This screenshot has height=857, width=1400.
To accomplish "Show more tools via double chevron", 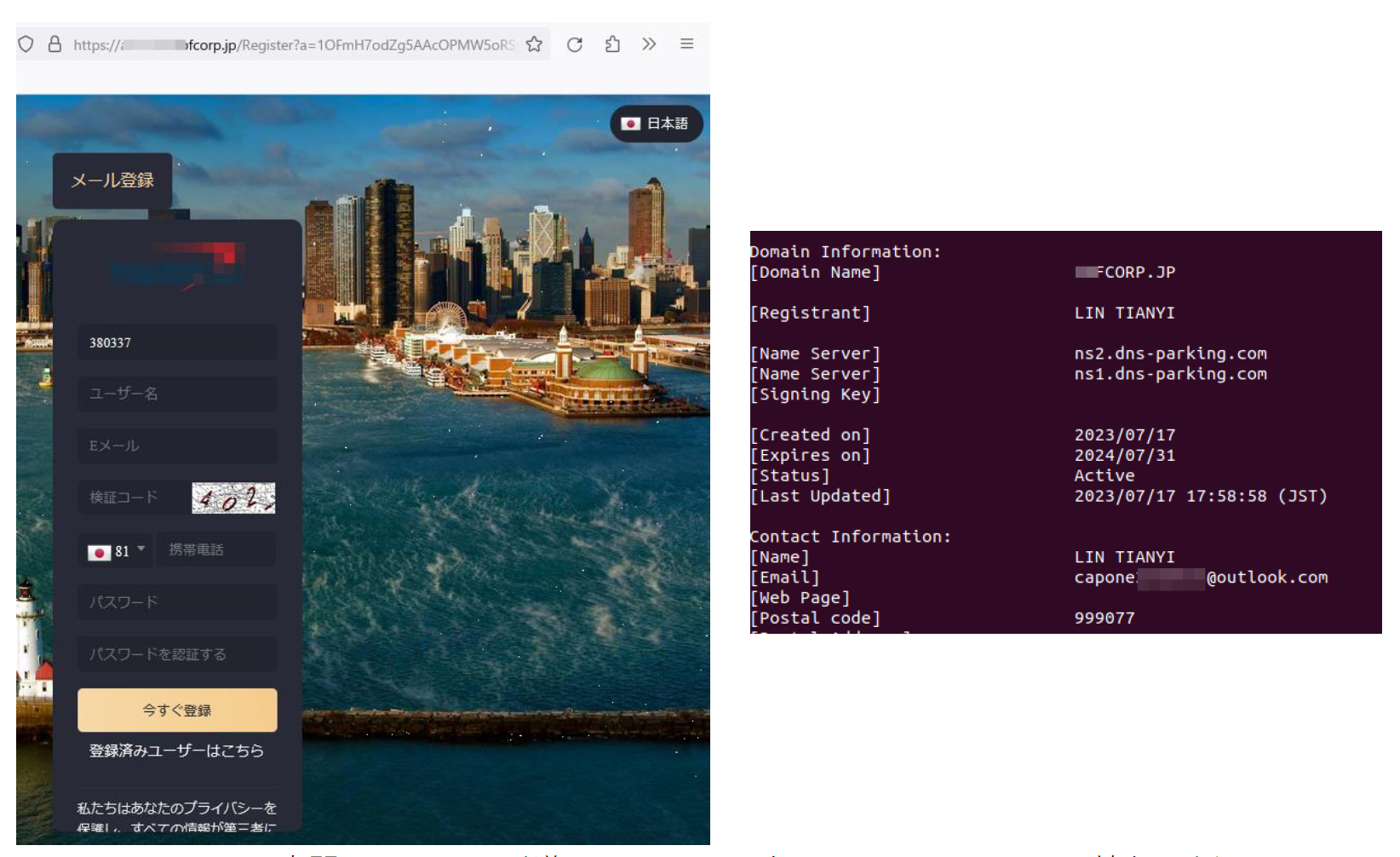I will click(x=649, y=44).
